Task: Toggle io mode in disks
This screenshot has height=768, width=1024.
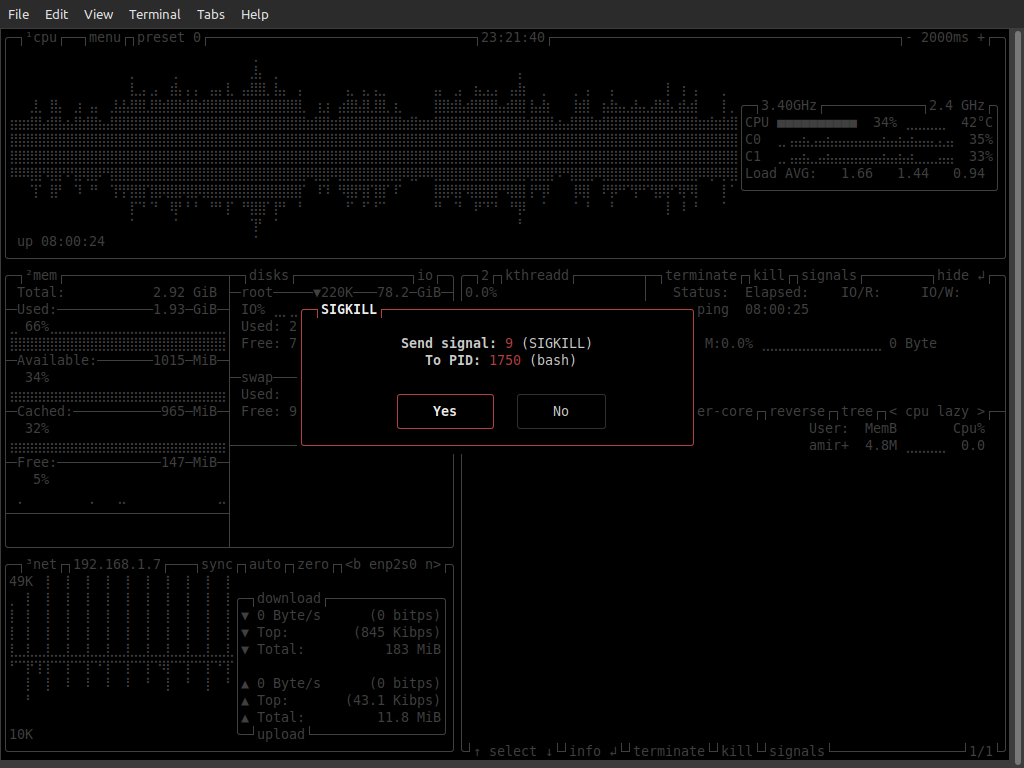Action: click(425, 276)
